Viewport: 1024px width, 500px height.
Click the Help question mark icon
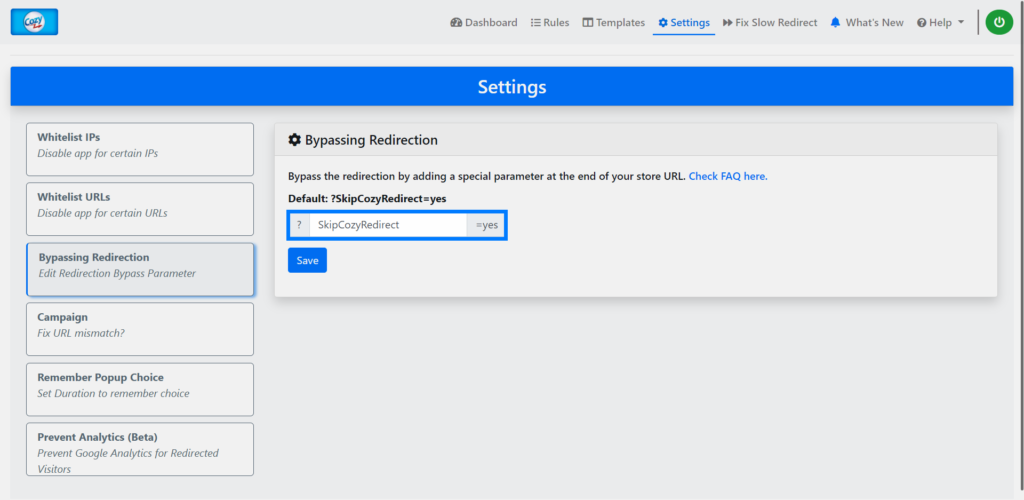pyautogui.click(x=921, y=23)
